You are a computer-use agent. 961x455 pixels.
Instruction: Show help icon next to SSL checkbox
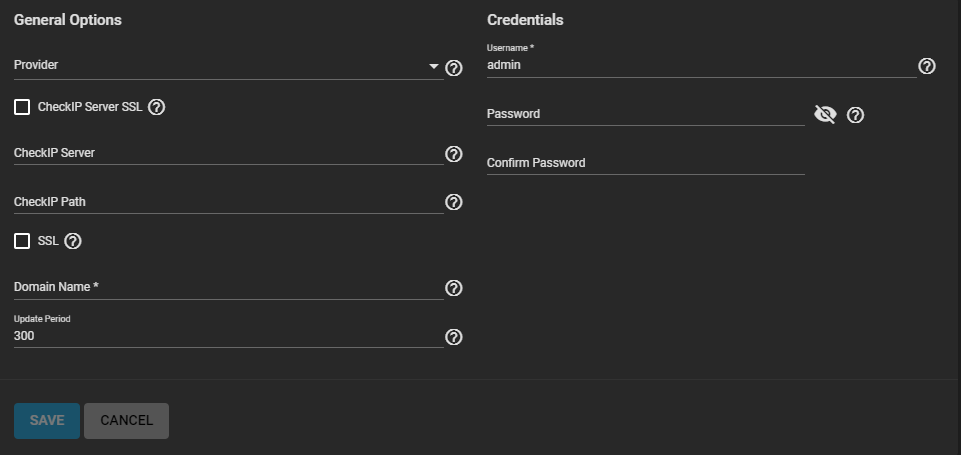(x=73, y=242)
